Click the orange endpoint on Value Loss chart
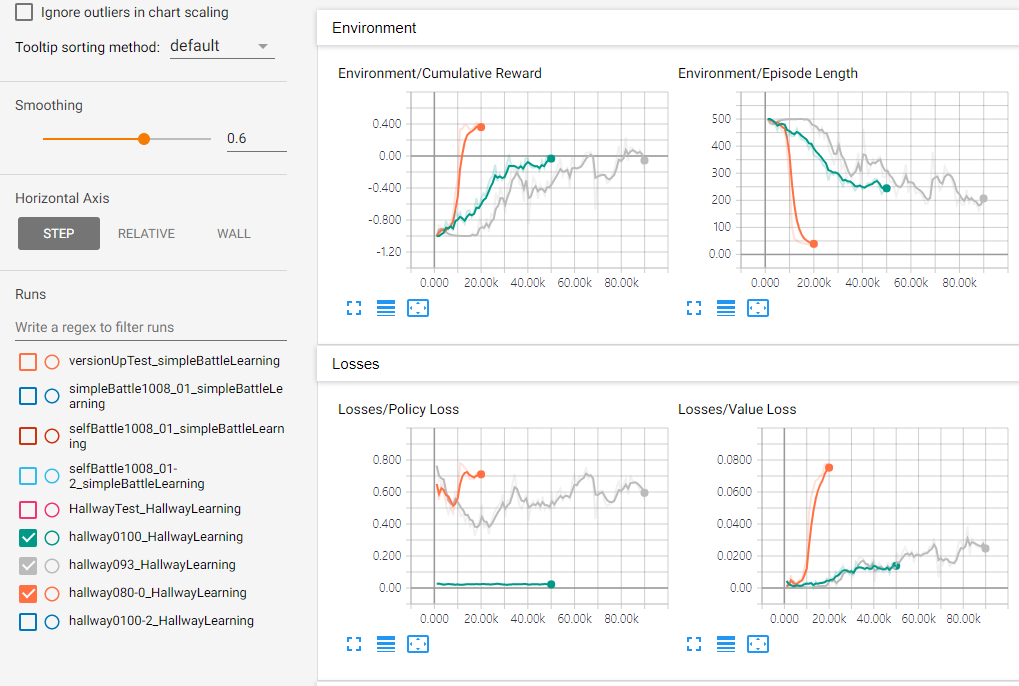 point(829,467)
